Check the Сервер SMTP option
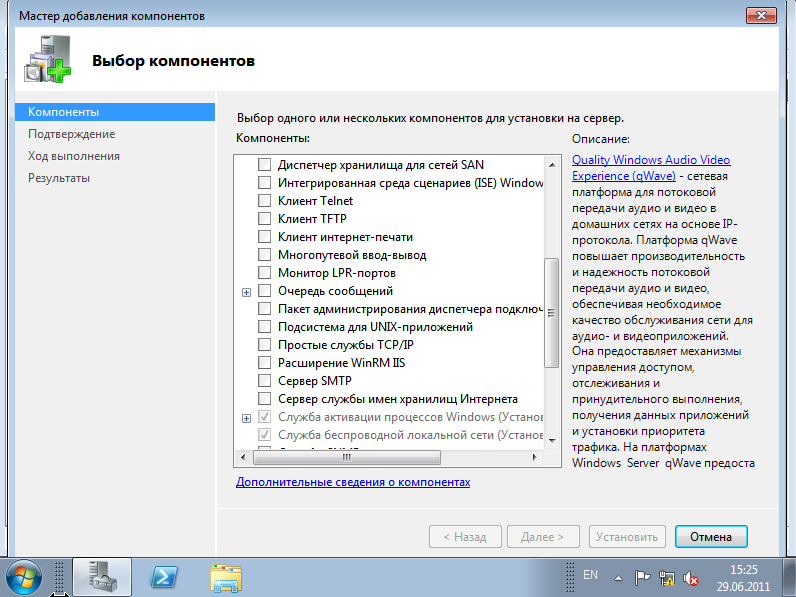 coord(264,381)
